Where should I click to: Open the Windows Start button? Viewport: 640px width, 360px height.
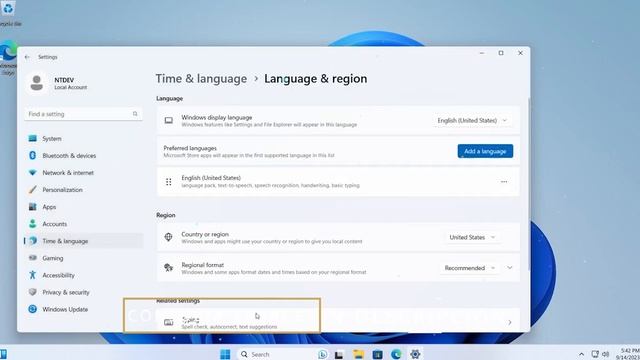pyautogui.click(x=225, y=354)
